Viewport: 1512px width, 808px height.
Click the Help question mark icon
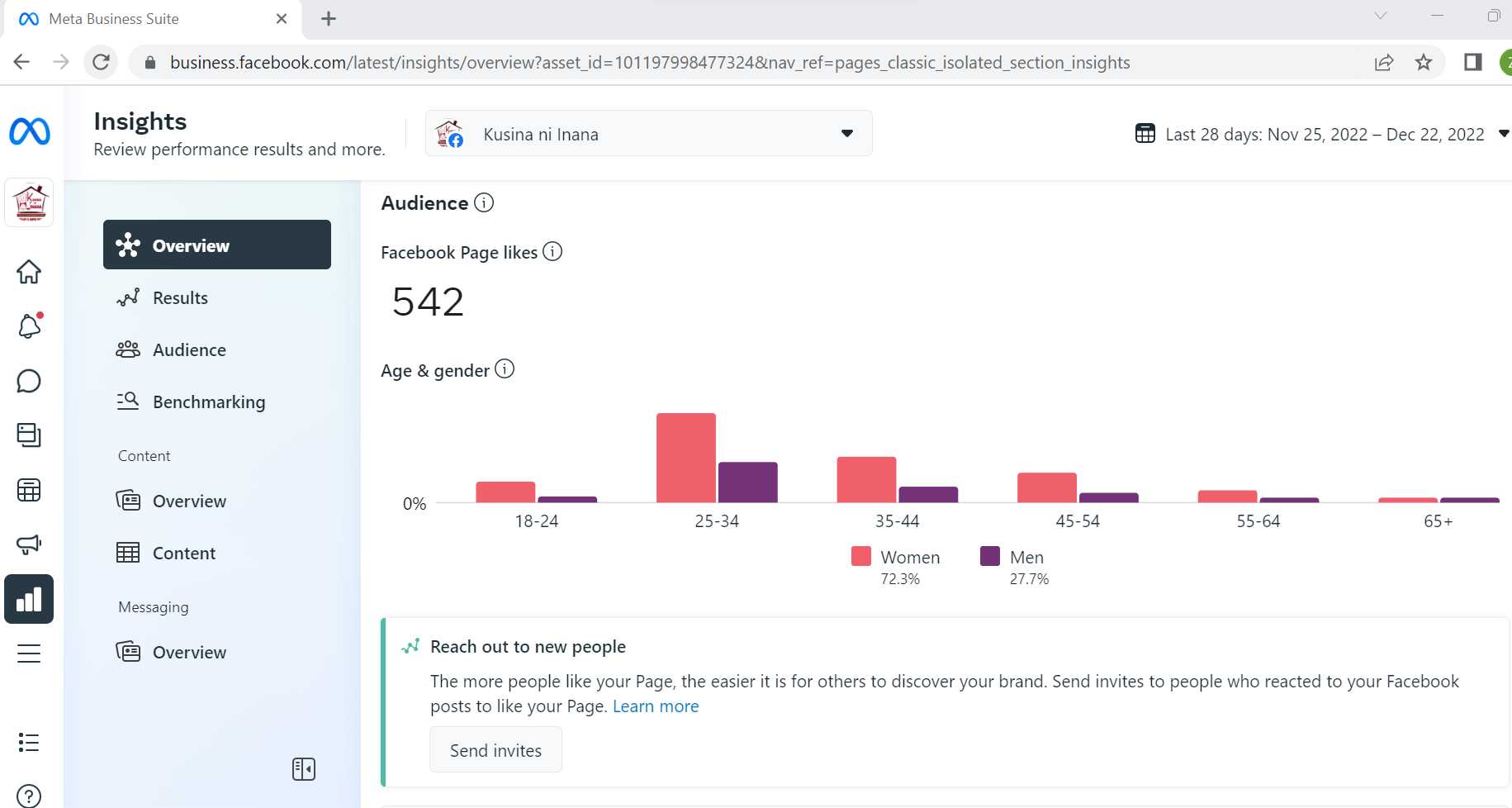(x=29, y=796)
